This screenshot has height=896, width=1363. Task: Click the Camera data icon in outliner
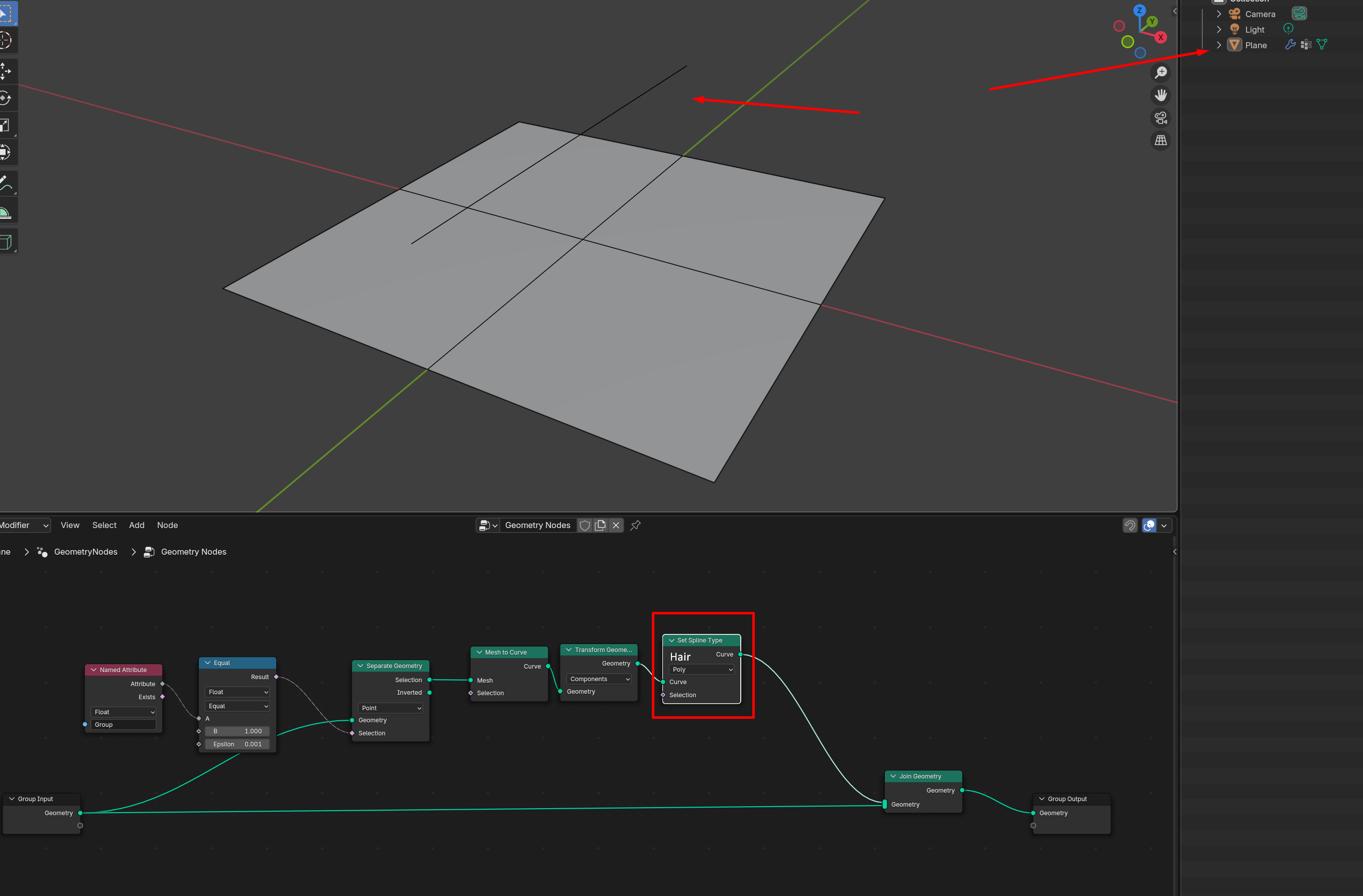pos(1299,13)
